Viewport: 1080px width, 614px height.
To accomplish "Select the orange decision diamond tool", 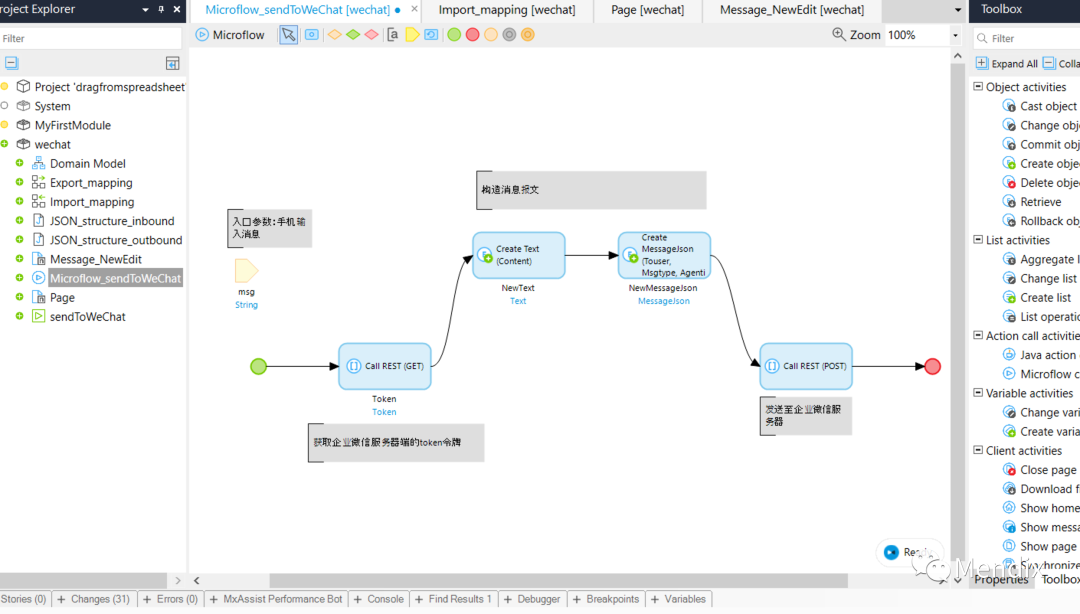I will (335, 34).
